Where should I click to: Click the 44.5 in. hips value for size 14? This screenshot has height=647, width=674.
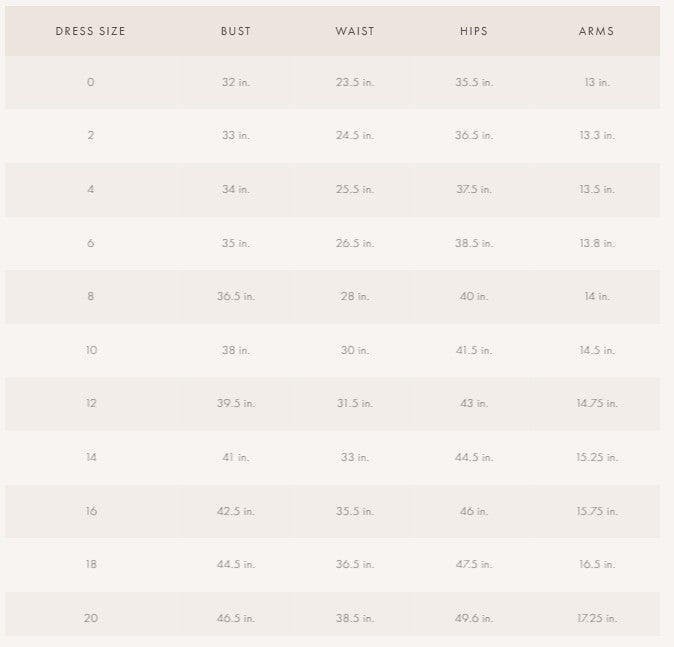(x=474, y=457)
